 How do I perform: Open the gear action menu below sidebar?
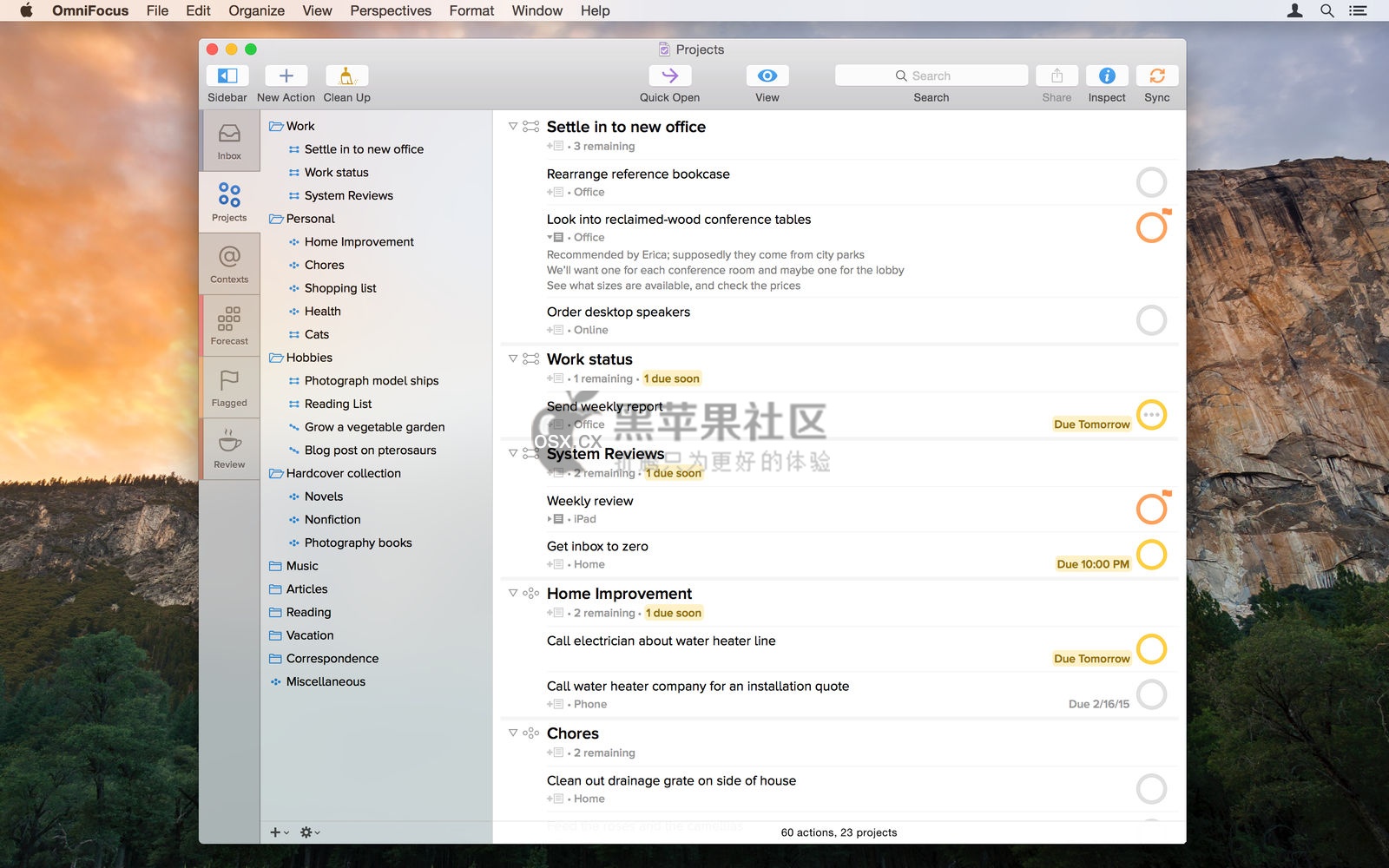click(x=310, y=832)
